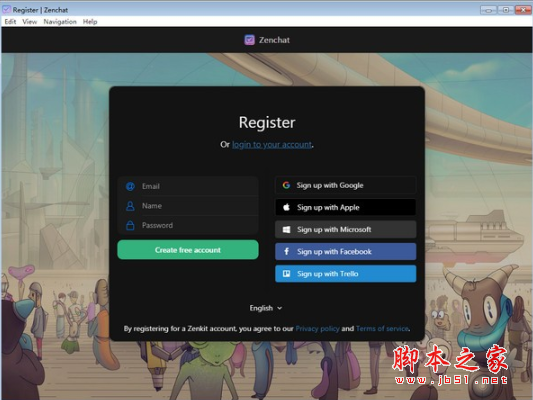The width and height of the screenshot is (533, 400).
Task: Sign up with Facebook
Action: click(x=345, y=251)
